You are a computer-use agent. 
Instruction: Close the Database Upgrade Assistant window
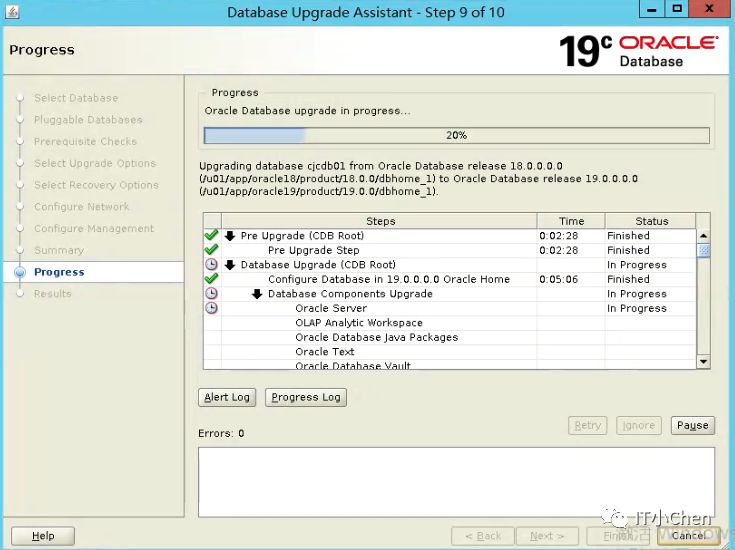tap(709, 9)
